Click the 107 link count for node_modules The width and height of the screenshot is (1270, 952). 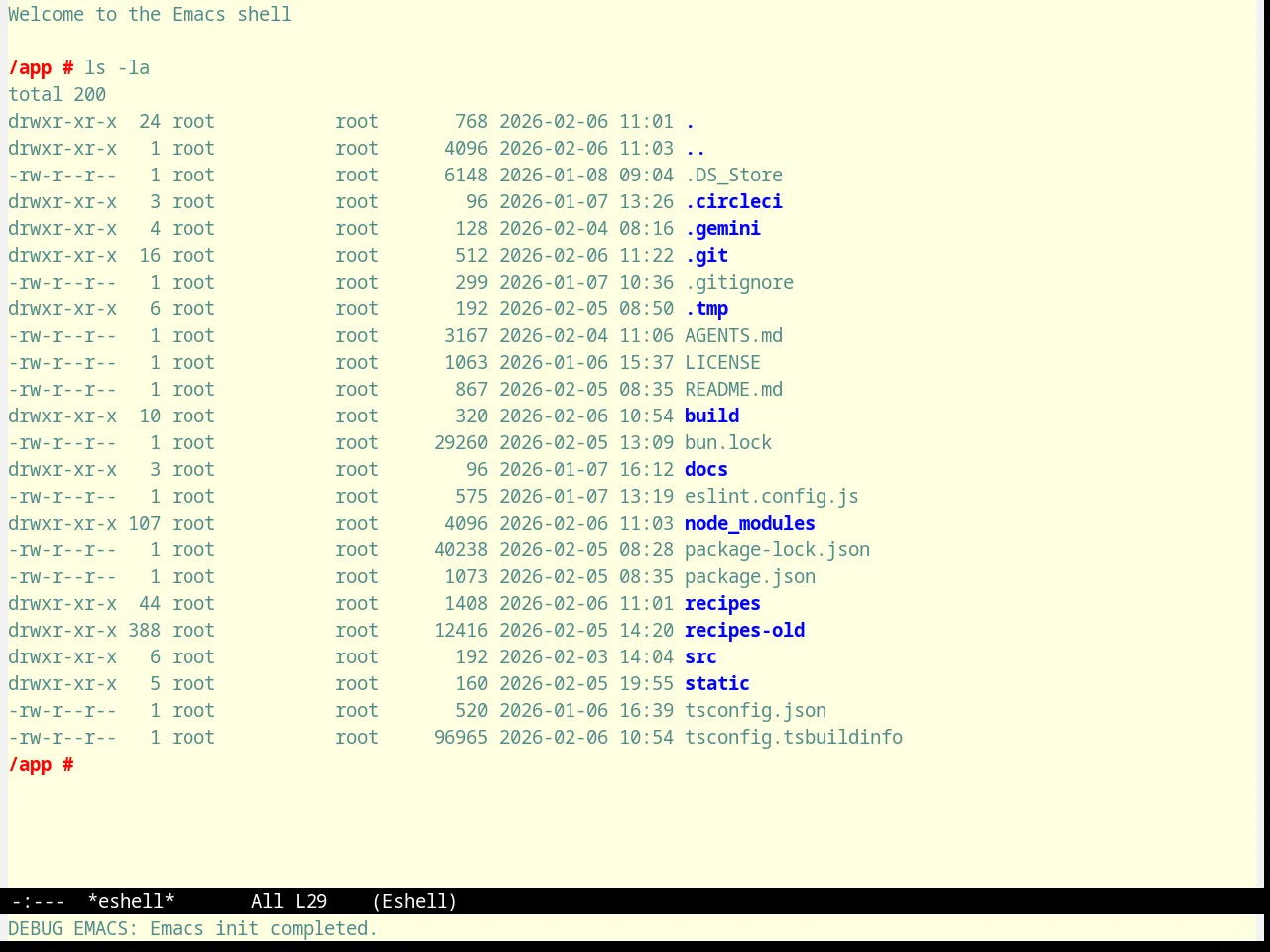tap(144, 524)
